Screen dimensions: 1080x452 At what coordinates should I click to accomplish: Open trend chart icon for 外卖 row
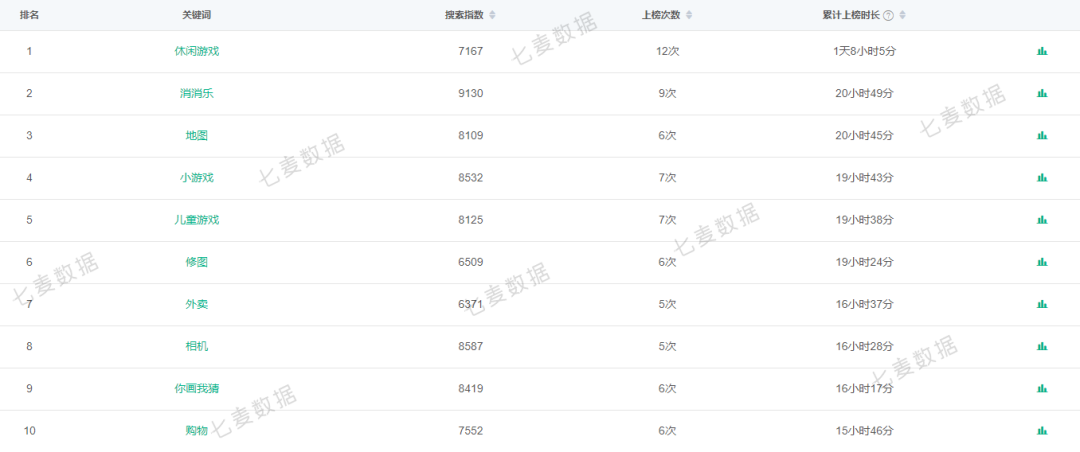pyautogui.click(x=1042, y=304)
